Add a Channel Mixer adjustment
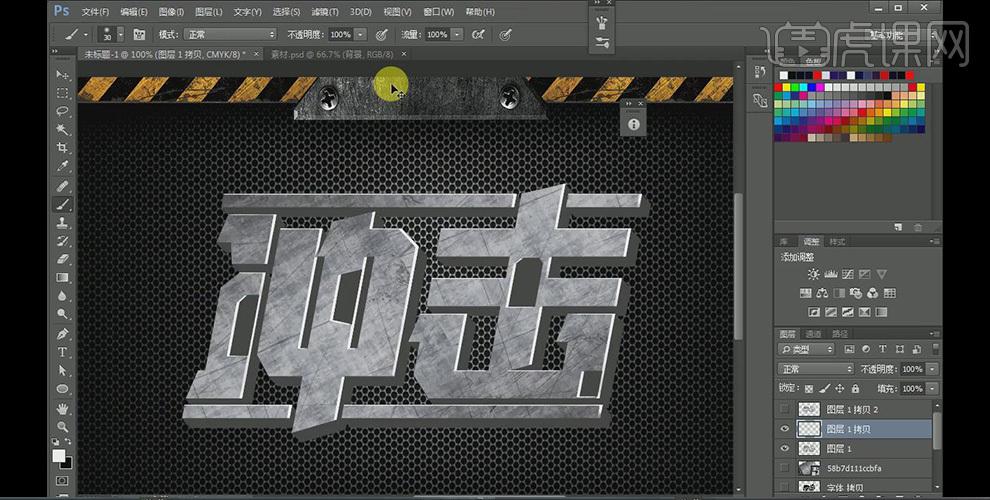 [x=873, y=293]
